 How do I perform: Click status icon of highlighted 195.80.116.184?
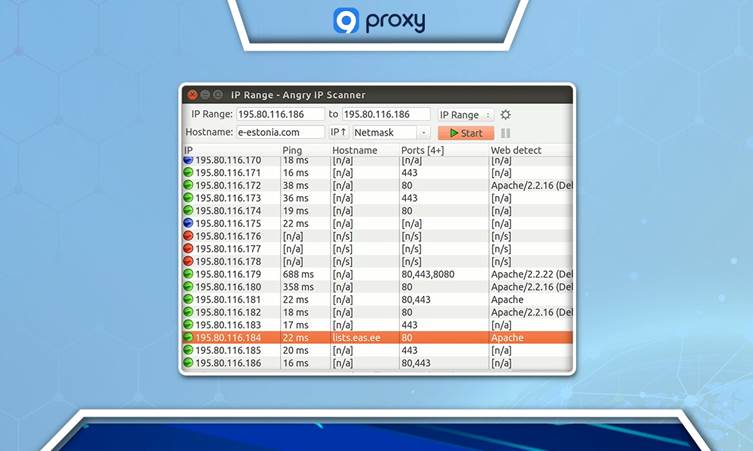[x=188, y=338]
